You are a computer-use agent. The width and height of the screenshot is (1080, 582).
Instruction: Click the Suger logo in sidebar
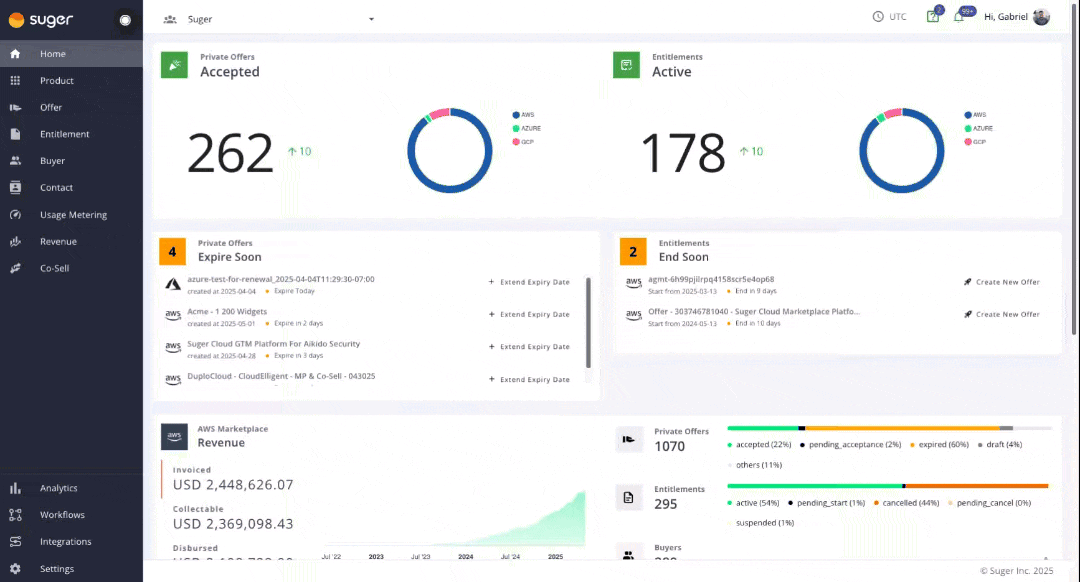41,20
